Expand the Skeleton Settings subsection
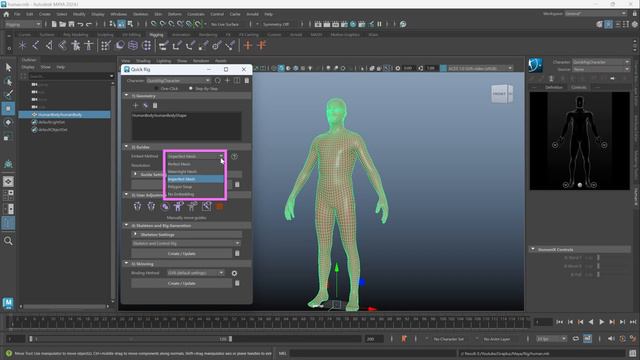 coord(136,235)
